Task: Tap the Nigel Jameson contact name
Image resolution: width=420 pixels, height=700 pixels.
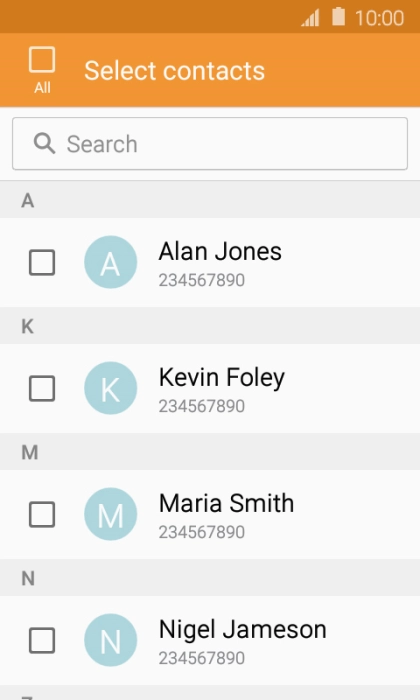Action: point(242,630)
